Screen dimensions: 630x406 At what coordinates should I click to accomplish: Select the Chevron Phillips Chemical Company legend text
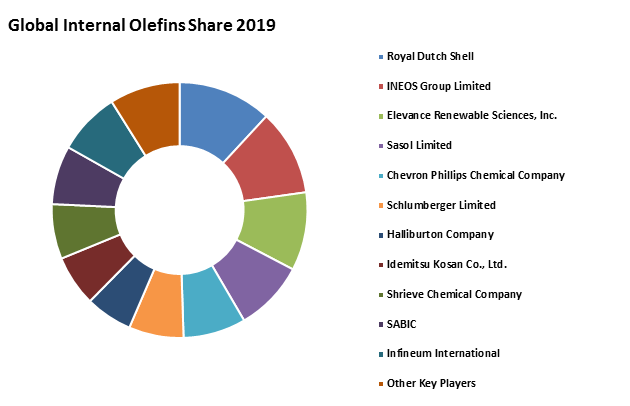click(x=476, y=175)
